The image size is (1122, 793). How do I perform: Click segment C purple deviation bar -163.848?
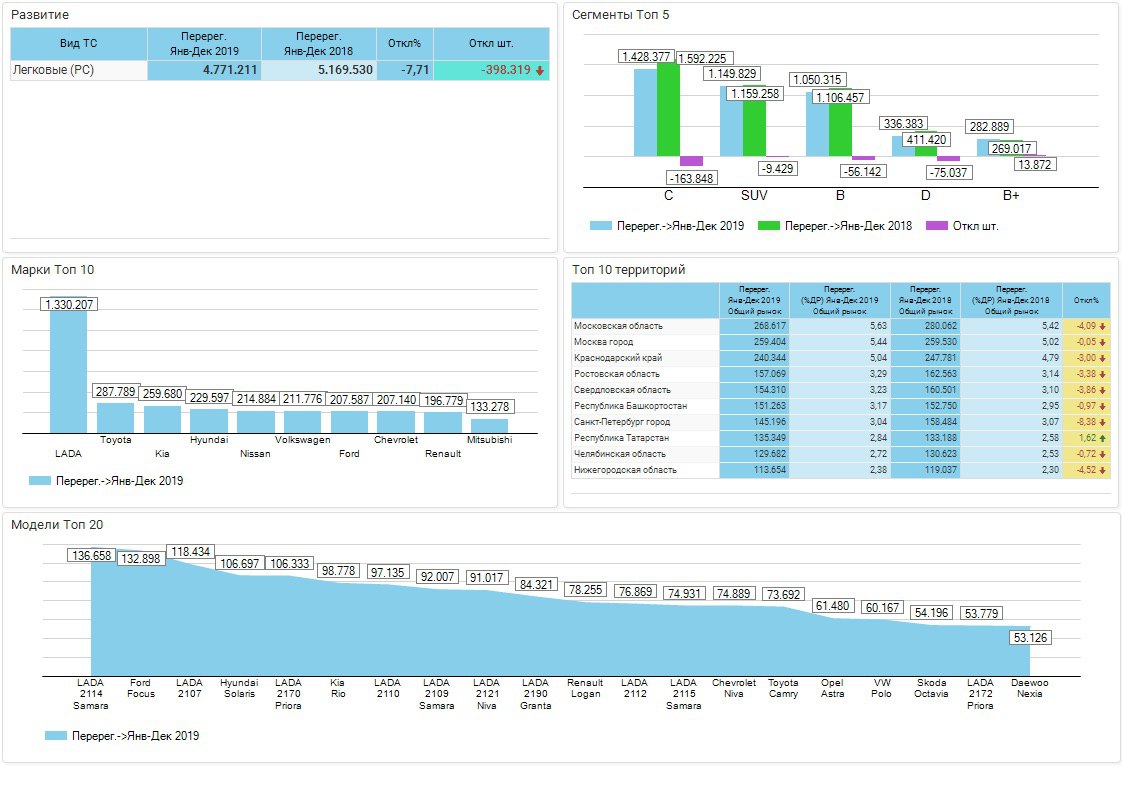(x=691, y=161)
